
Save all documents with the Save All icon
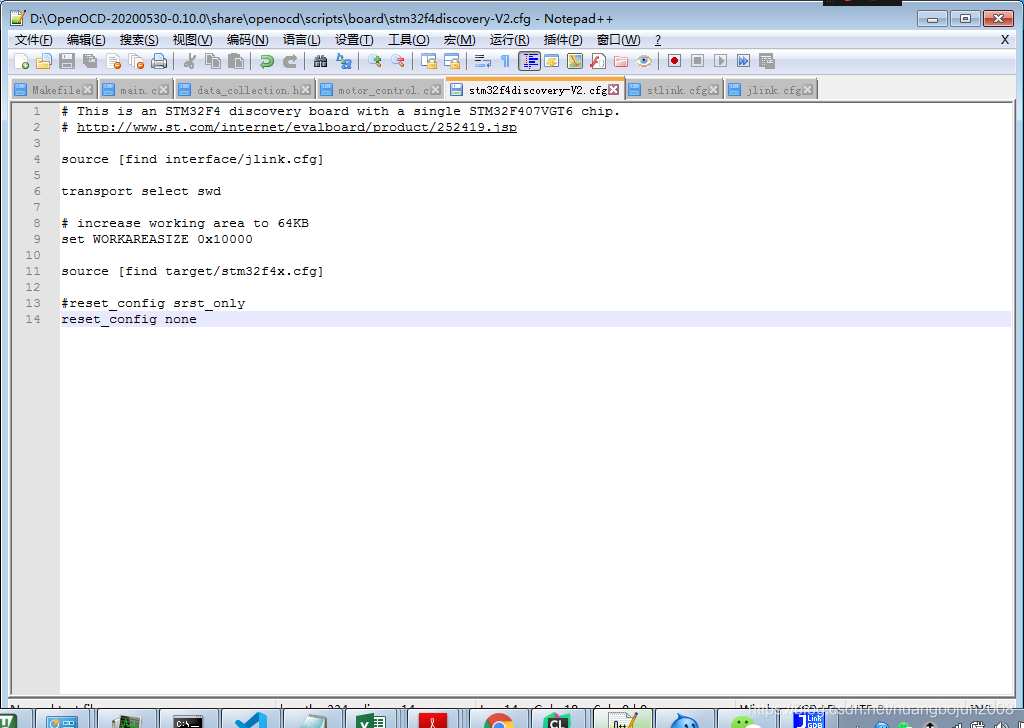click(x=90, y=61)
